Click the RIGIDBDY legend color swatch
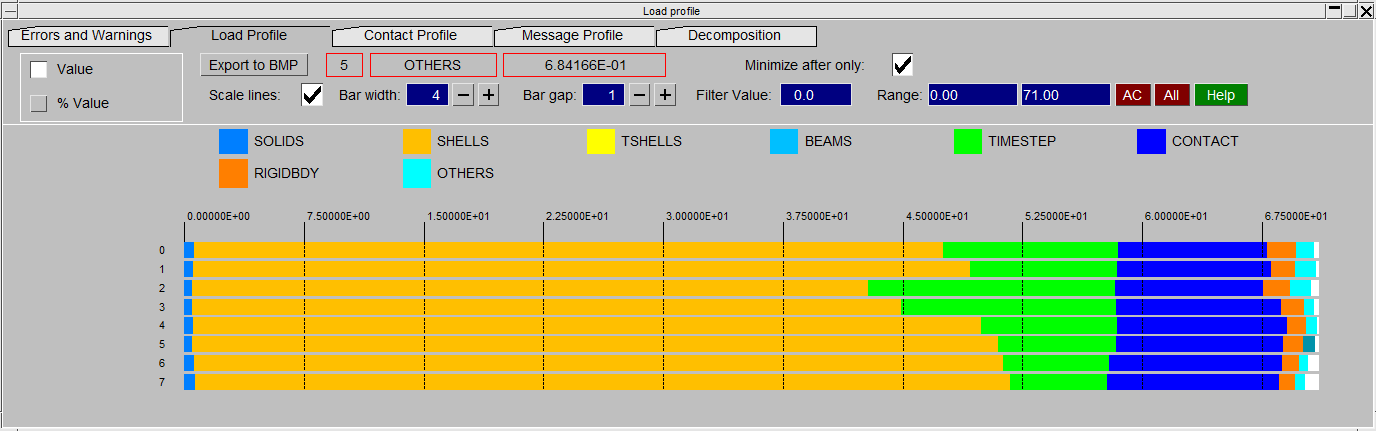 point(233,173)
